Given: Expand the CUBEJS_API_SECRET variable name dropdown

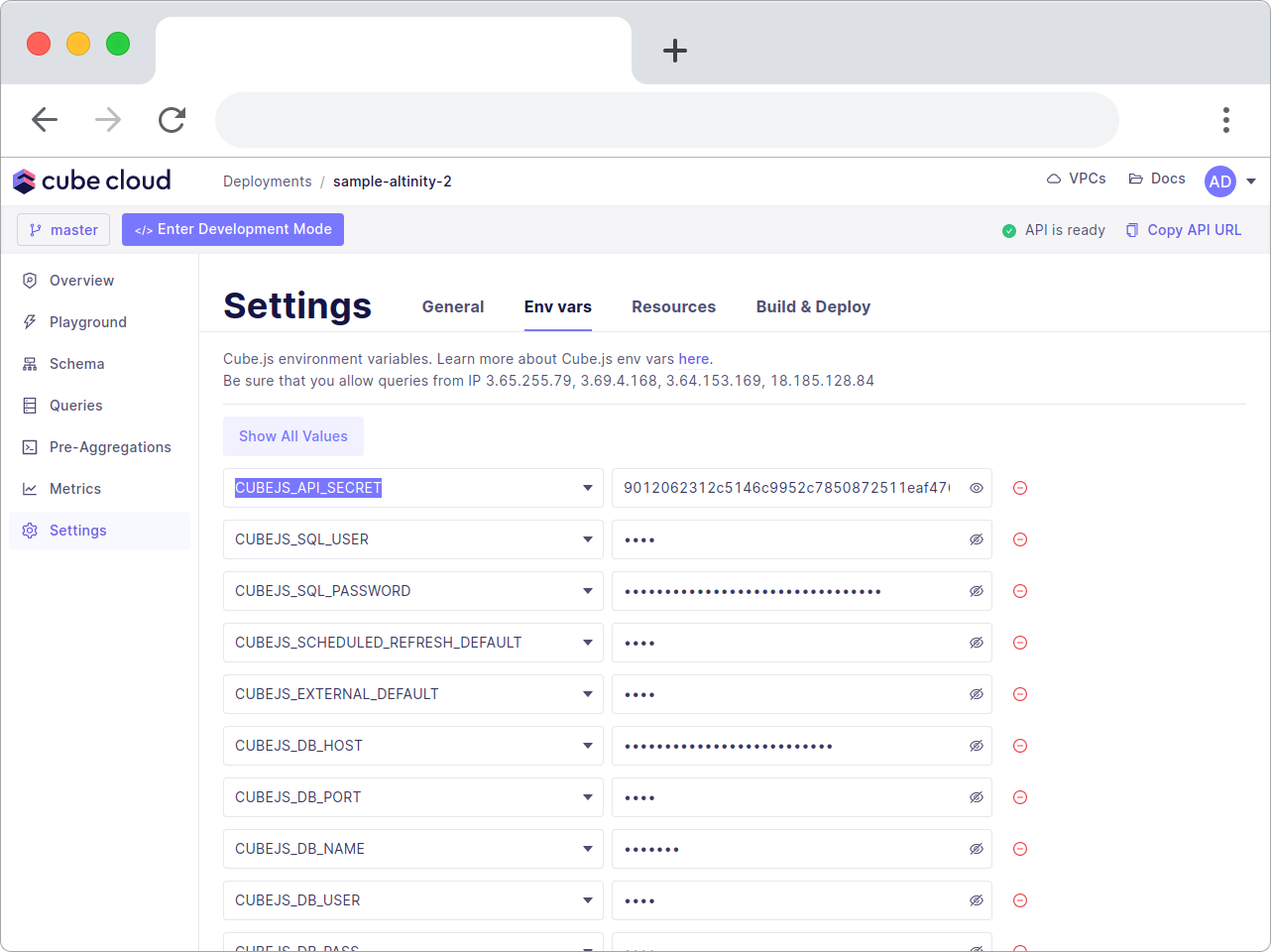Looking at the screenshot, I should click(x=588, y=488).
